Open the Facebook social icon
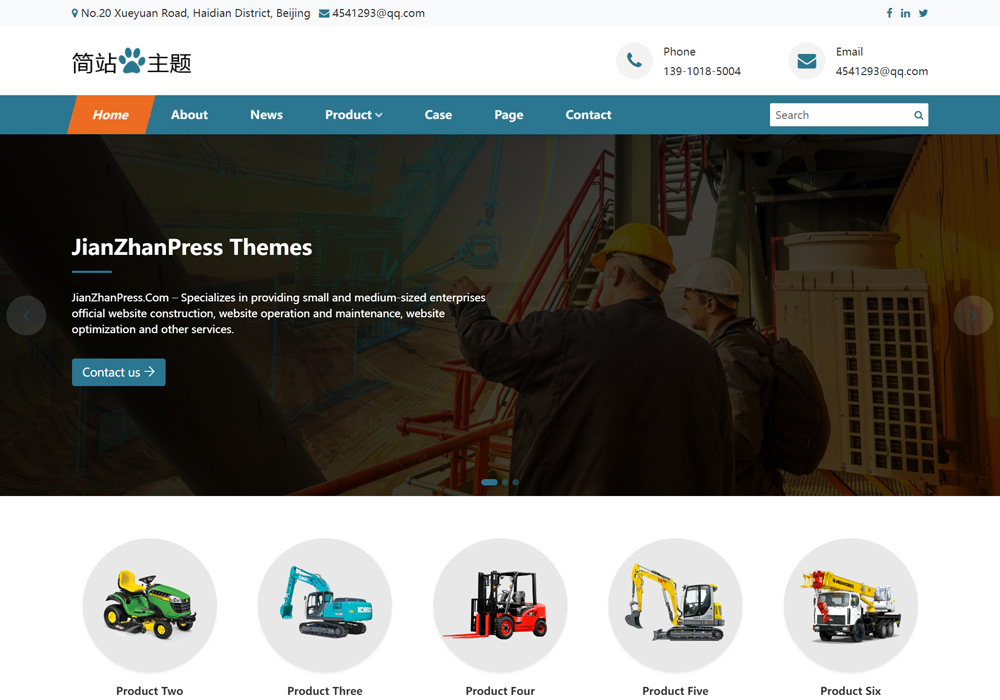This screenshot has width=1000, height=700. click(889, 13)
